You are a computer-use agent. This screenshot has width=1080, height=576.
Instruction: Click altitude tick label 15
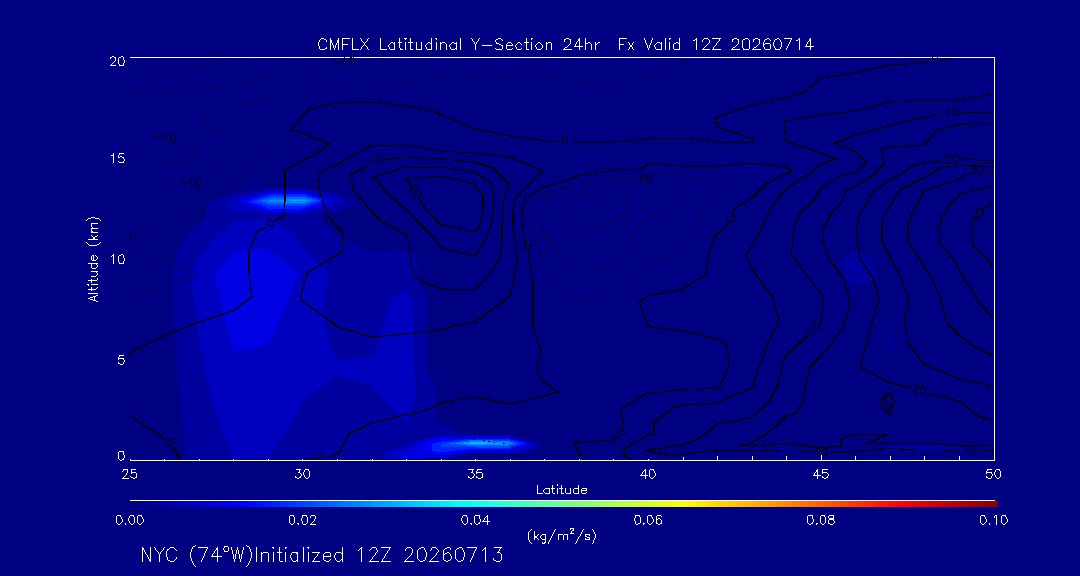116,158
